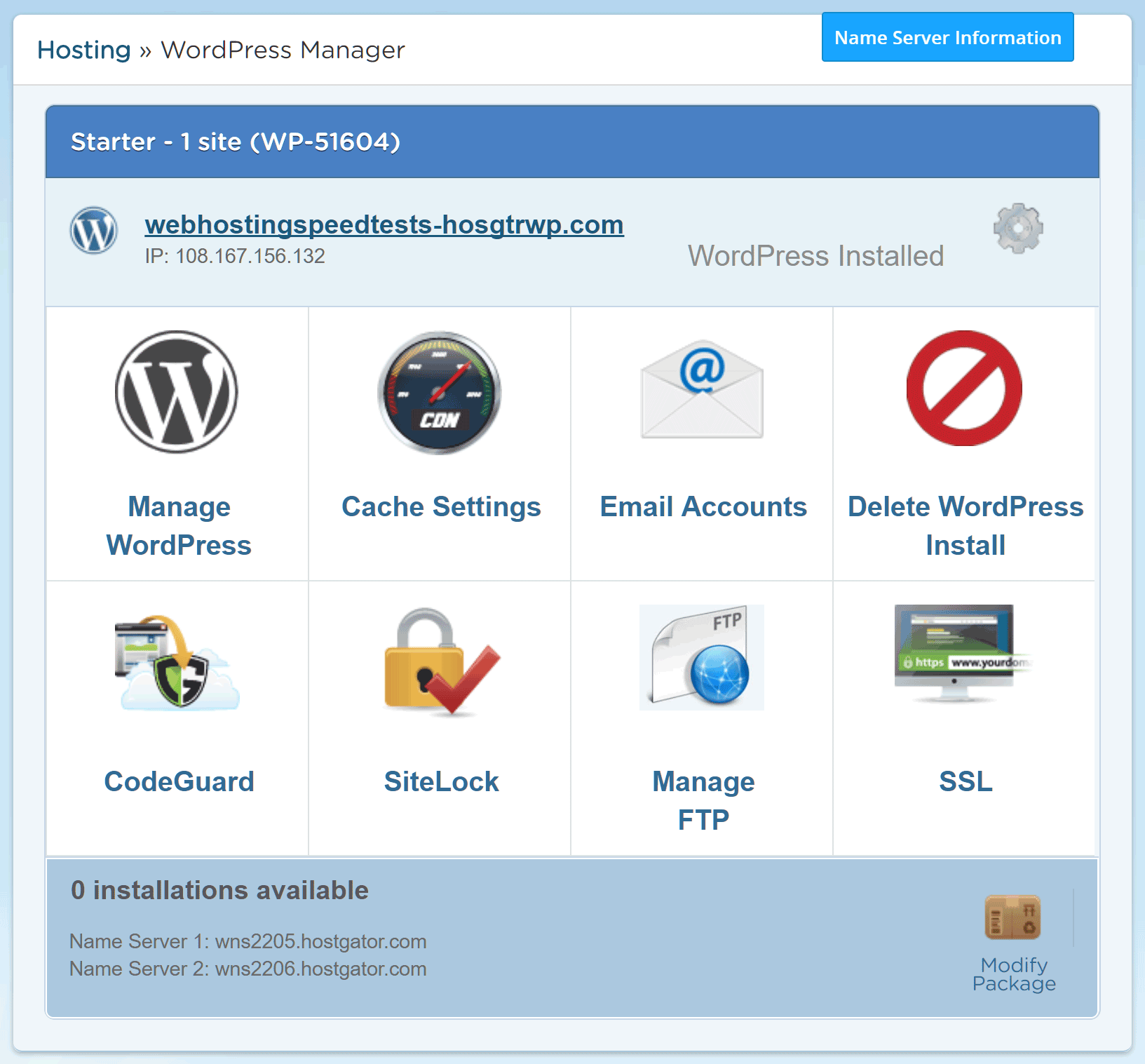Open the gear settings icon

coord(1018,229)
